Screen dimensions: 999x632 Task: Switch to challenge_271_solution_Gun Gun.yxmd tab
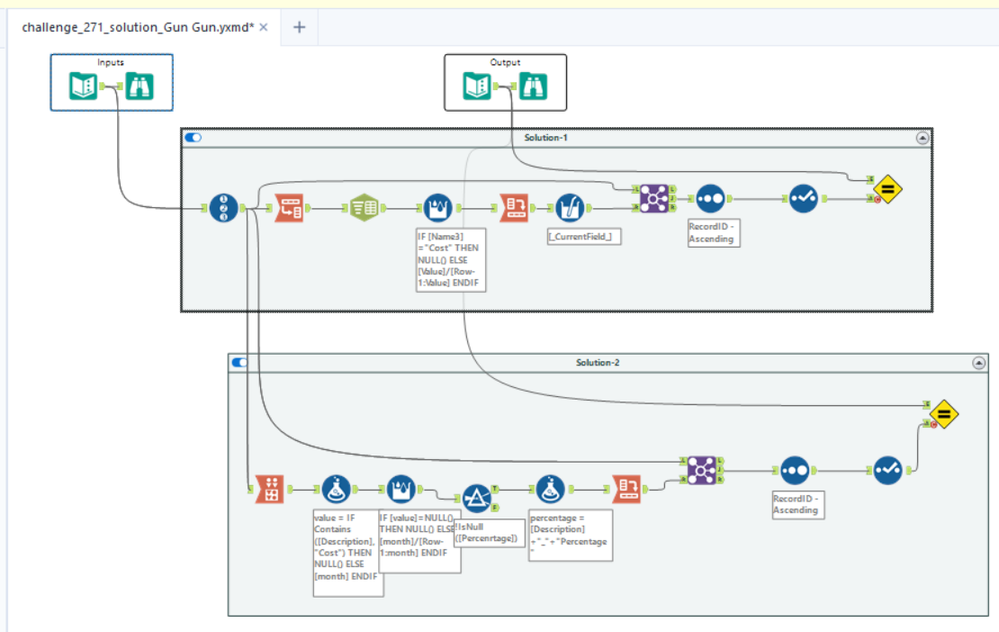[138, 27]
